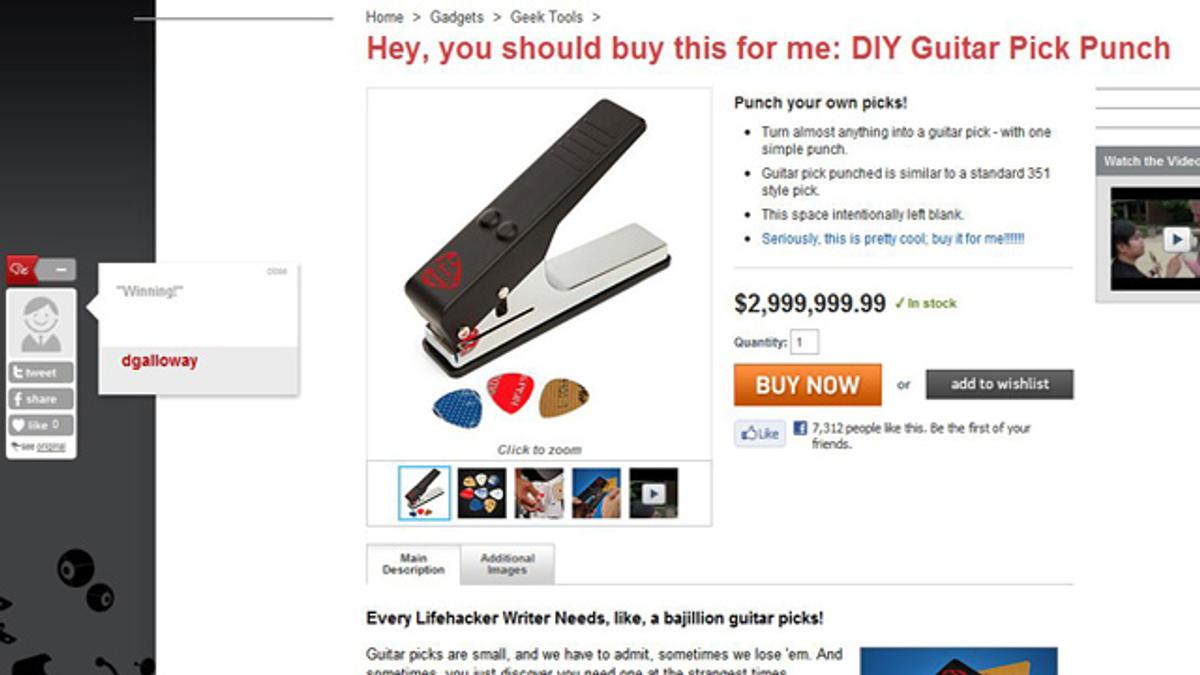Open the Gadgets breadcrumb link
Screen dimensions: 1200x675
456,17
